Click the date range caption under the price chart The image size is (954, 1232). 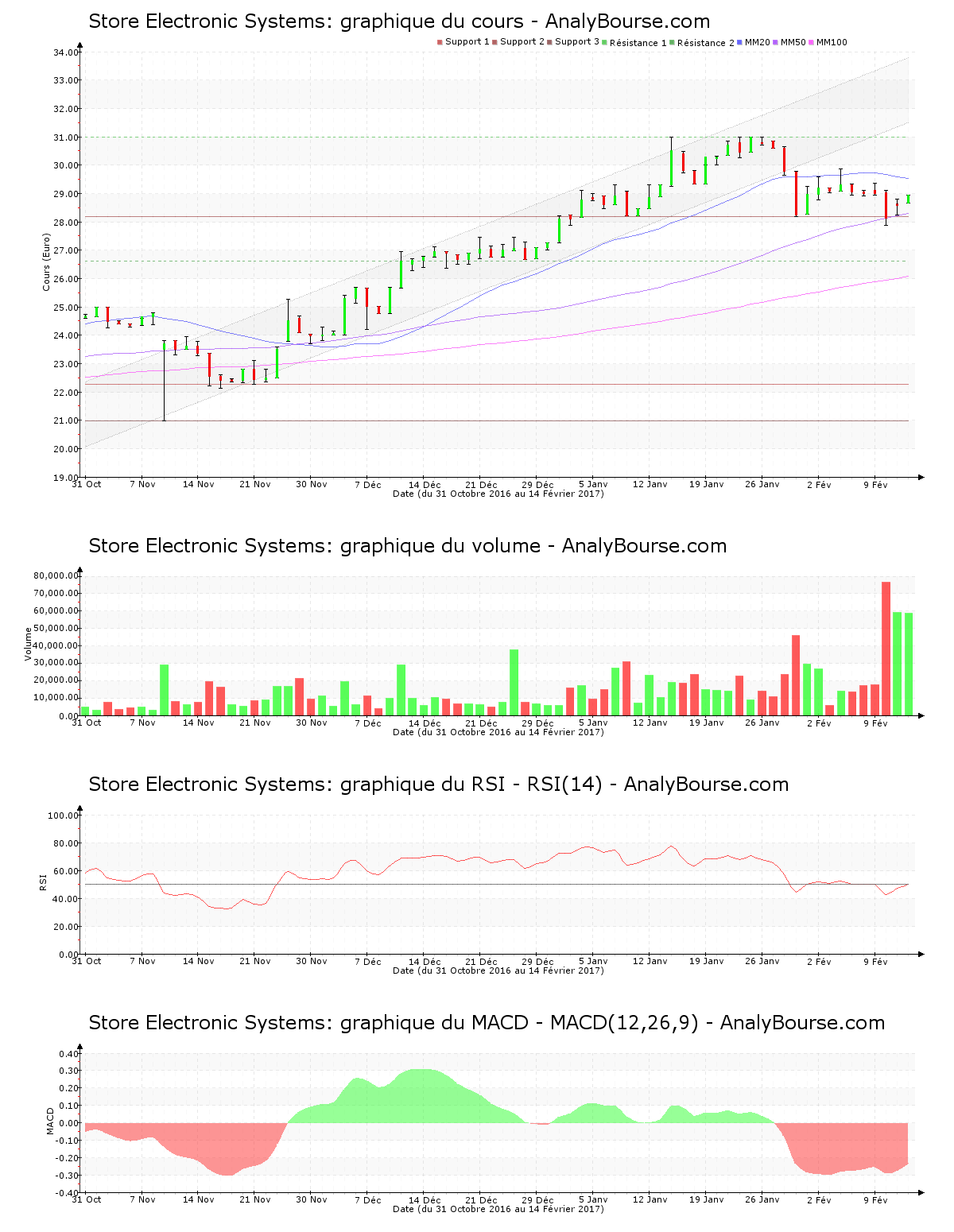tap(498, 494)
